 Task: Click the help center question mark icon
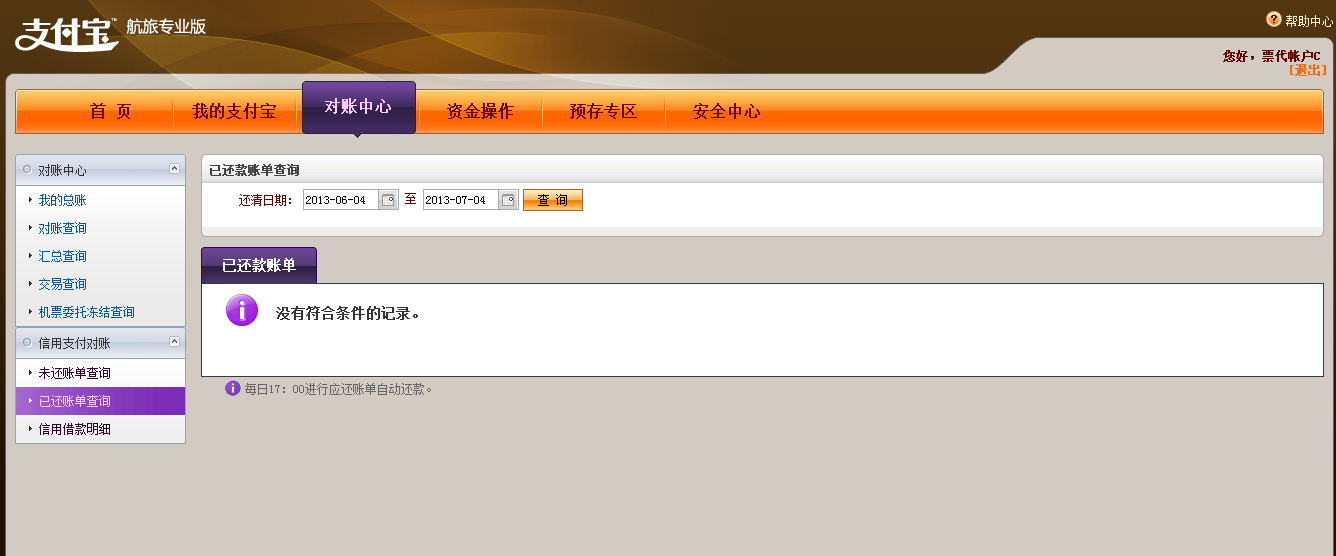(x=1273, y=19)
